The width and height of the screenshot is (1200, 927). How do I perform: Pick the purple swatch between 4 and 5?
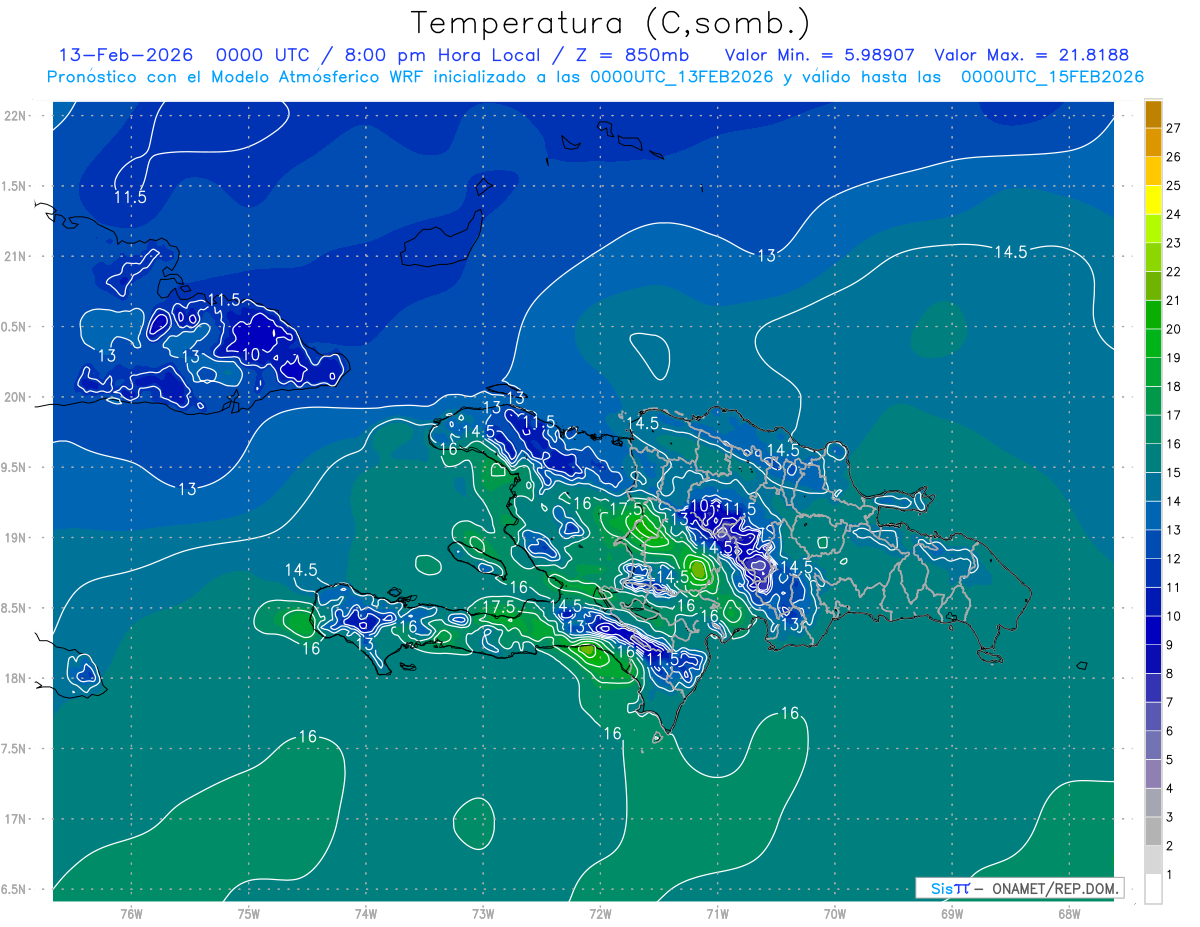(x=1153, y=774)
